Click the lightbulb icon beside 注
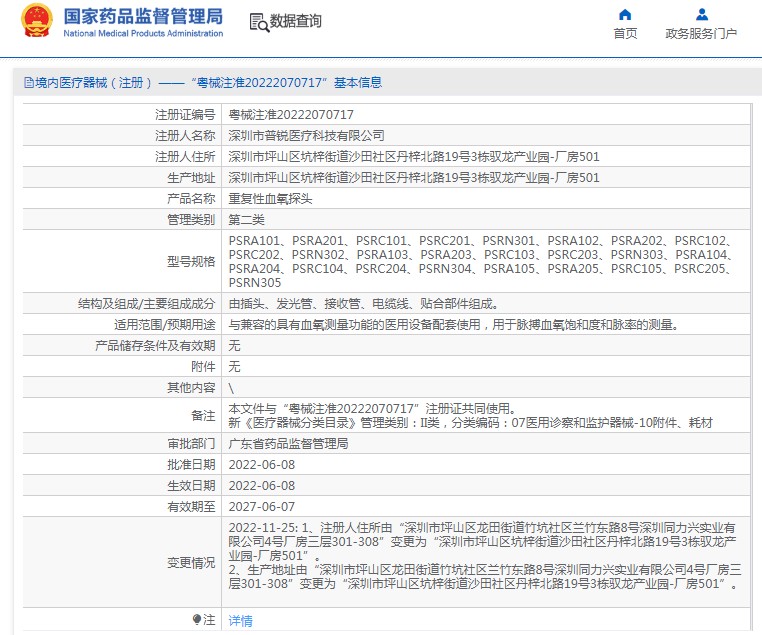This screenshot has height=635, width=762. (x=197, y=619)
